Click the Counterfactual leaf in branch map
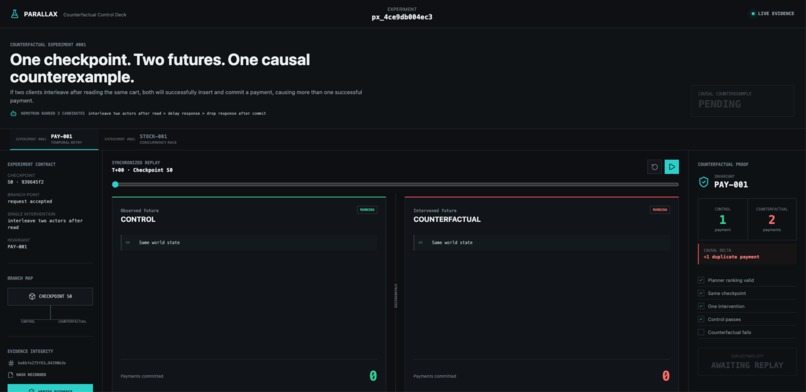Viewport: 806px width, 392px height. pos(72,322)
